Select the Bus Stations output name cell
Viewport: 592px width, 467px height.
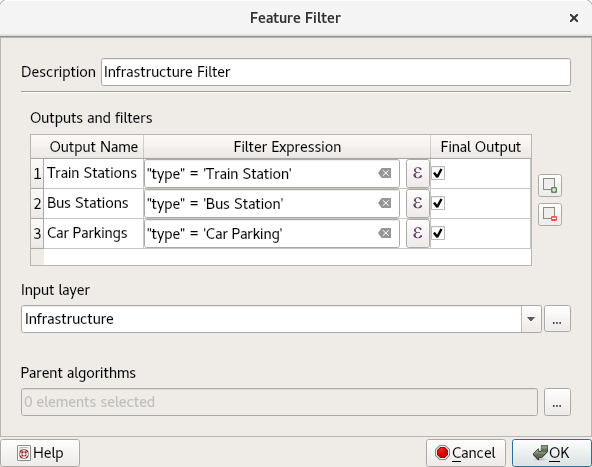[x=93, y=203]
